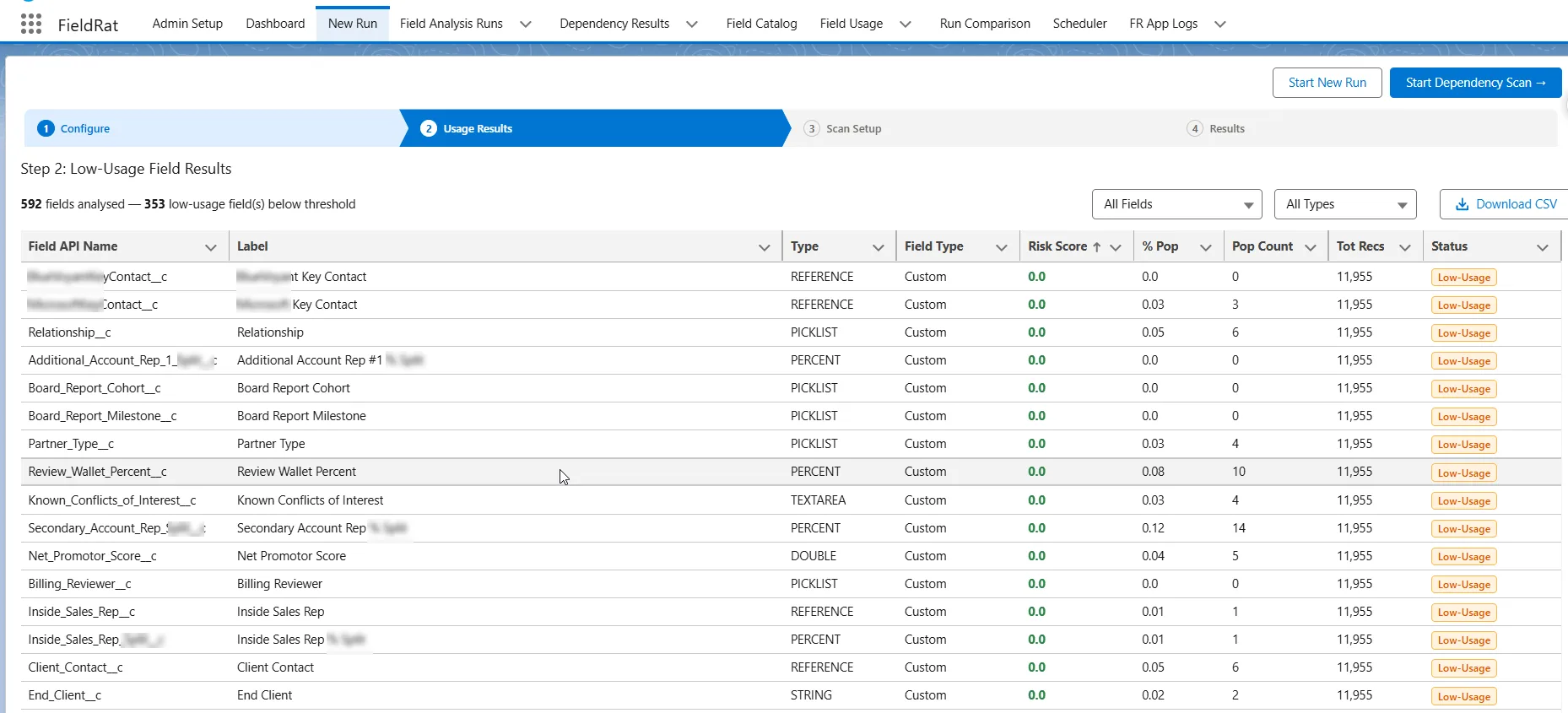Expand Dependency Results tab menu
Viewport: 1568px width, 713px height.
[x=692, y=24]
